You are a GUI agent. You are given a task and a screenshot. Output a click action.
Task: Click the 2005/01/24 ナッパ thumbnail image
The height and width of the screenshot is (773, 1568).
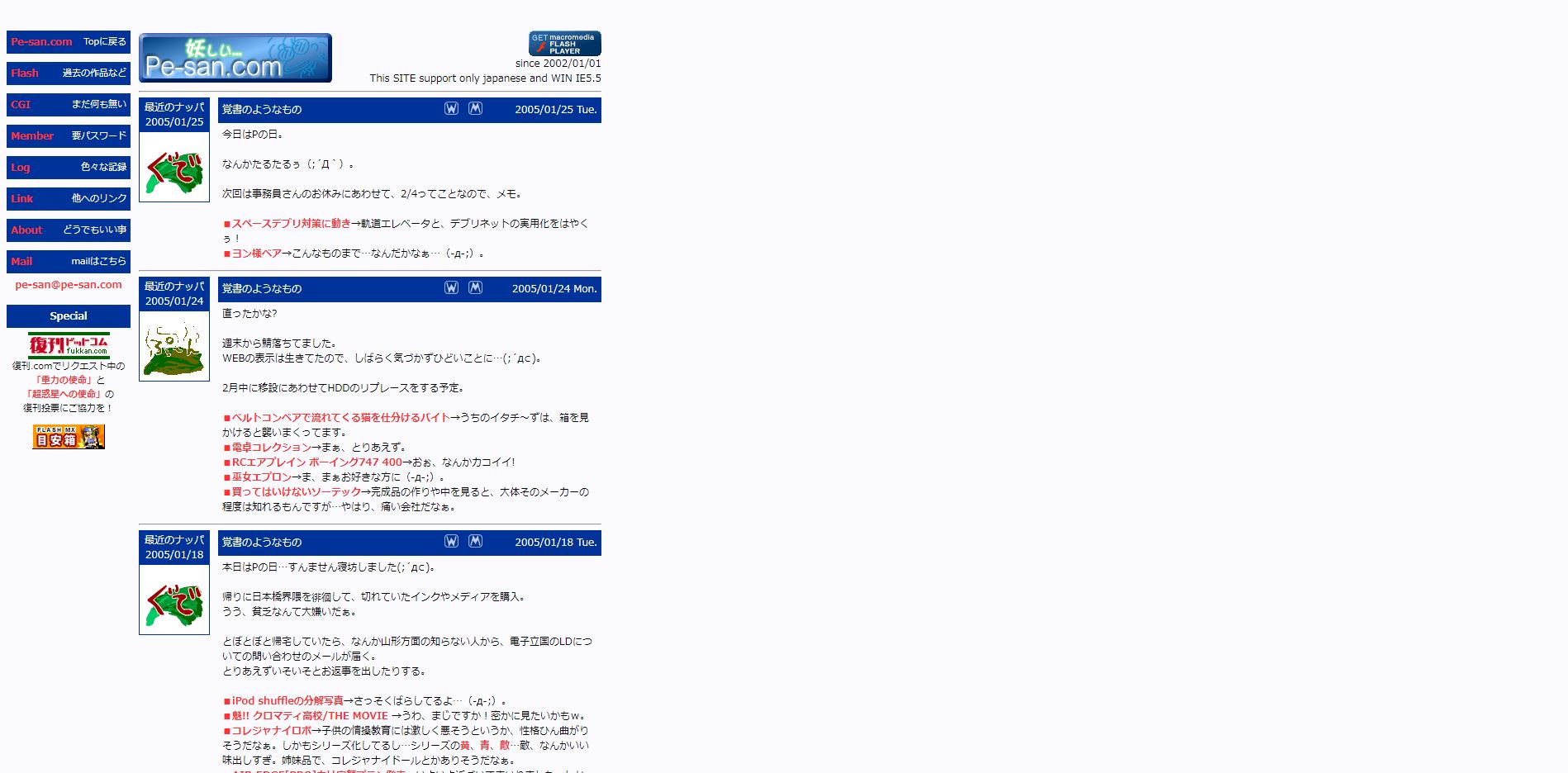click(174, 346)
